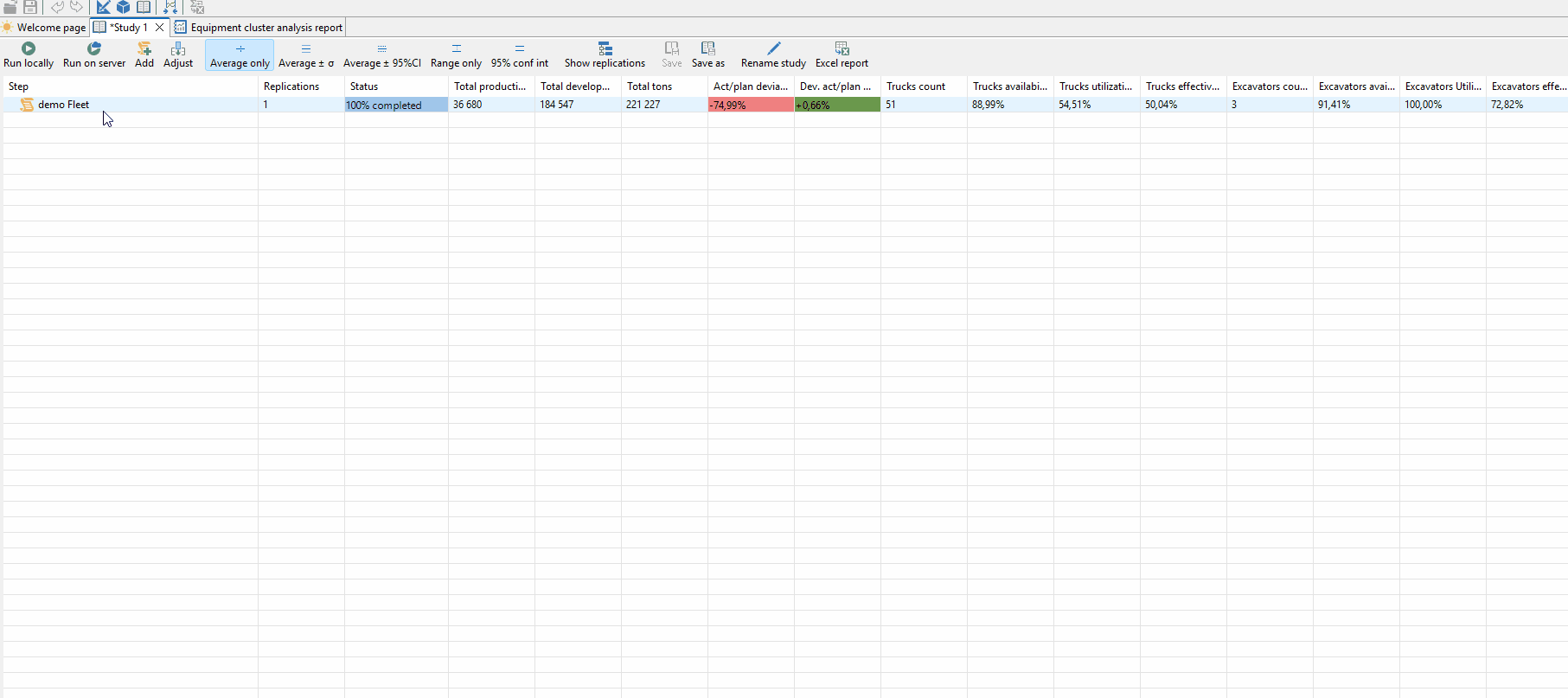Click the Total develop... column header
The height and width of the screenshot is (698, 1568).
[x=578, y=86]
